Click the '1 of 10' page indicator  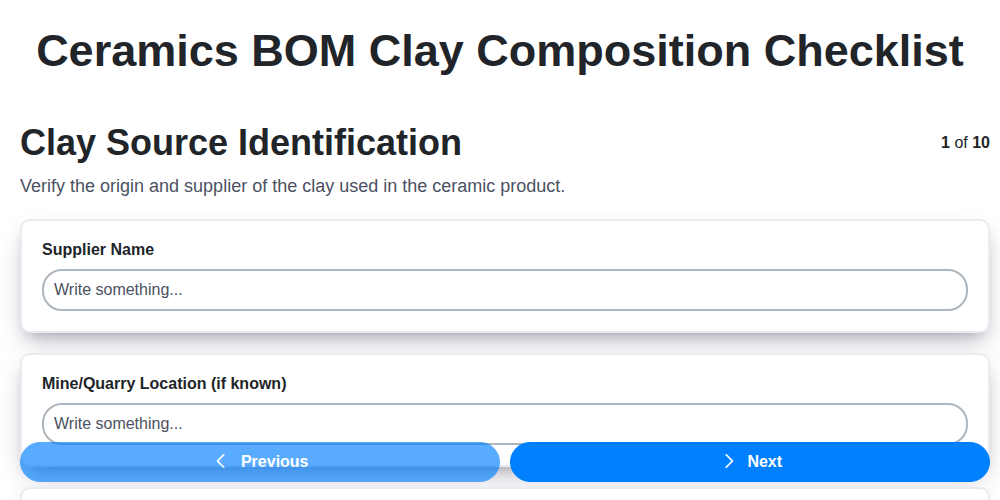point(965,143)
